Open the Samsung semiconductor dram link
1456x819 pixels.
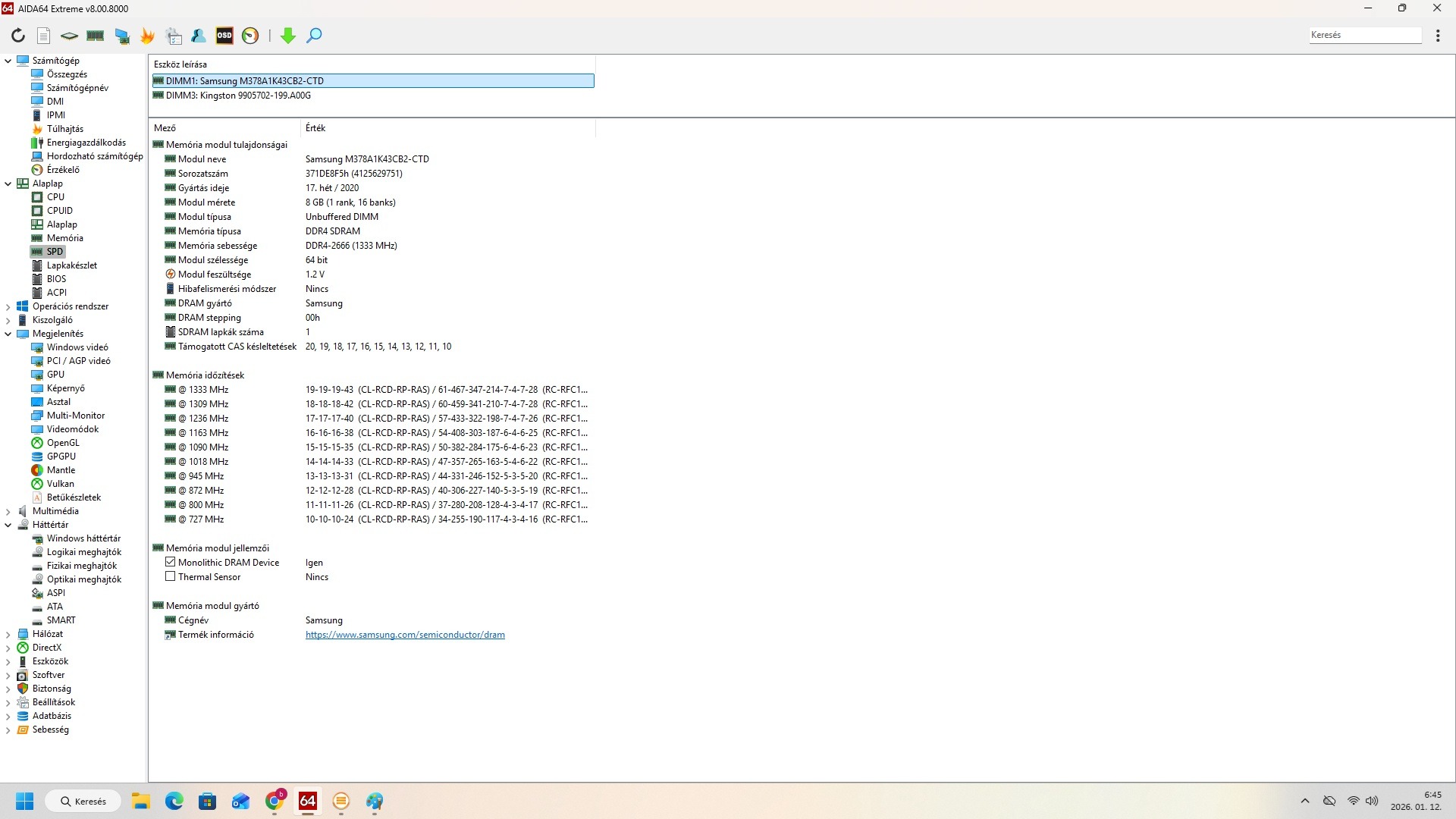point(405,635)
